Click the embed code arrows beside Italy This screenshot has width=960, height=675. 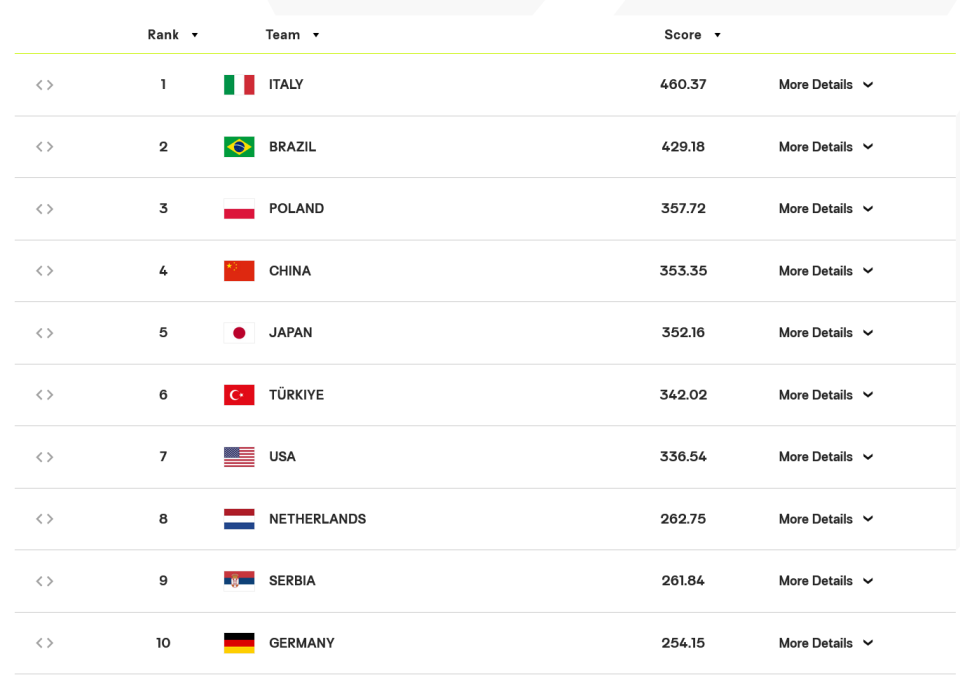[x=44, y=85]
